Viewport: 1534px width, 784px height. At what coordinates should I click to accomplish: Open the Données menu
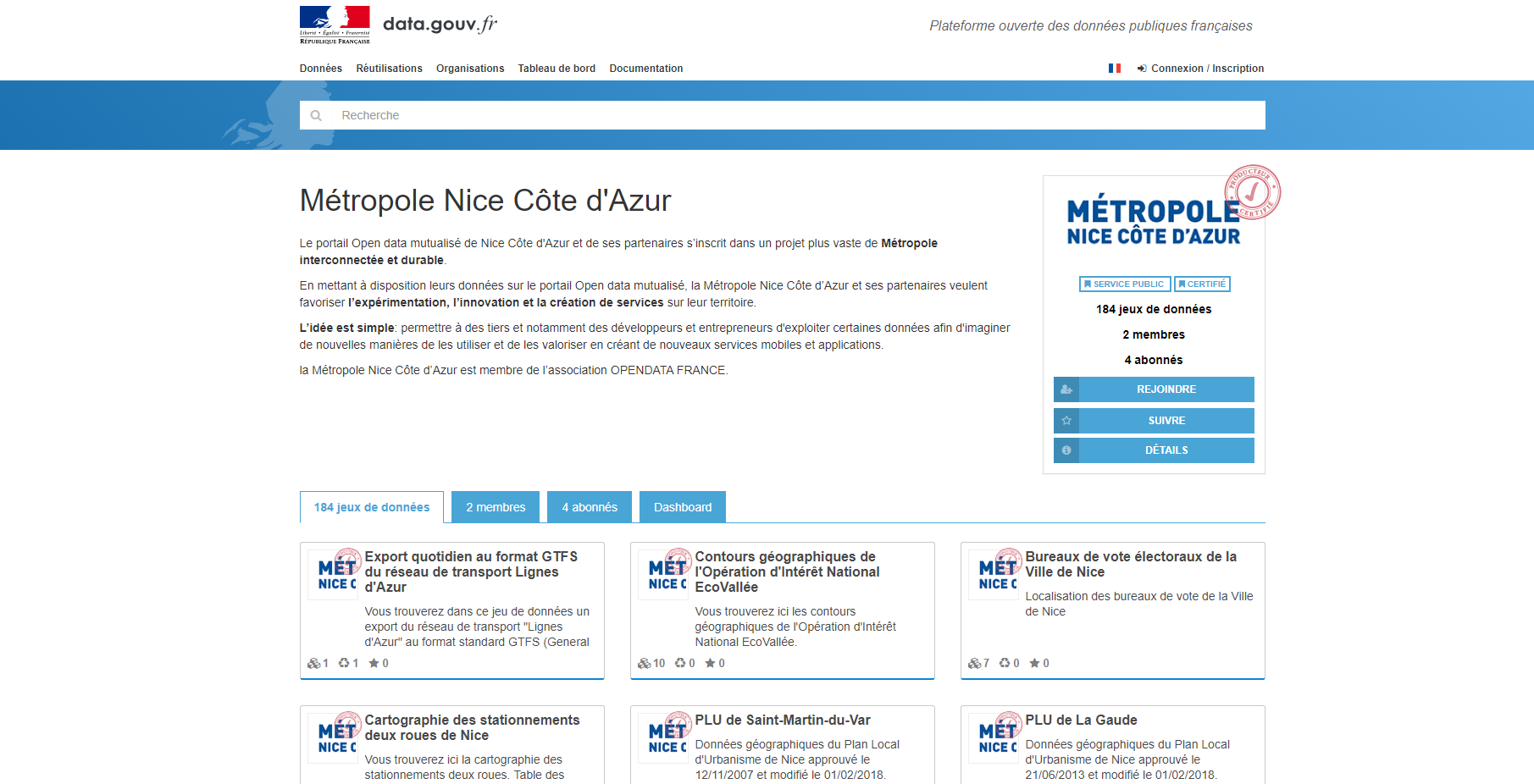point(320,69)
